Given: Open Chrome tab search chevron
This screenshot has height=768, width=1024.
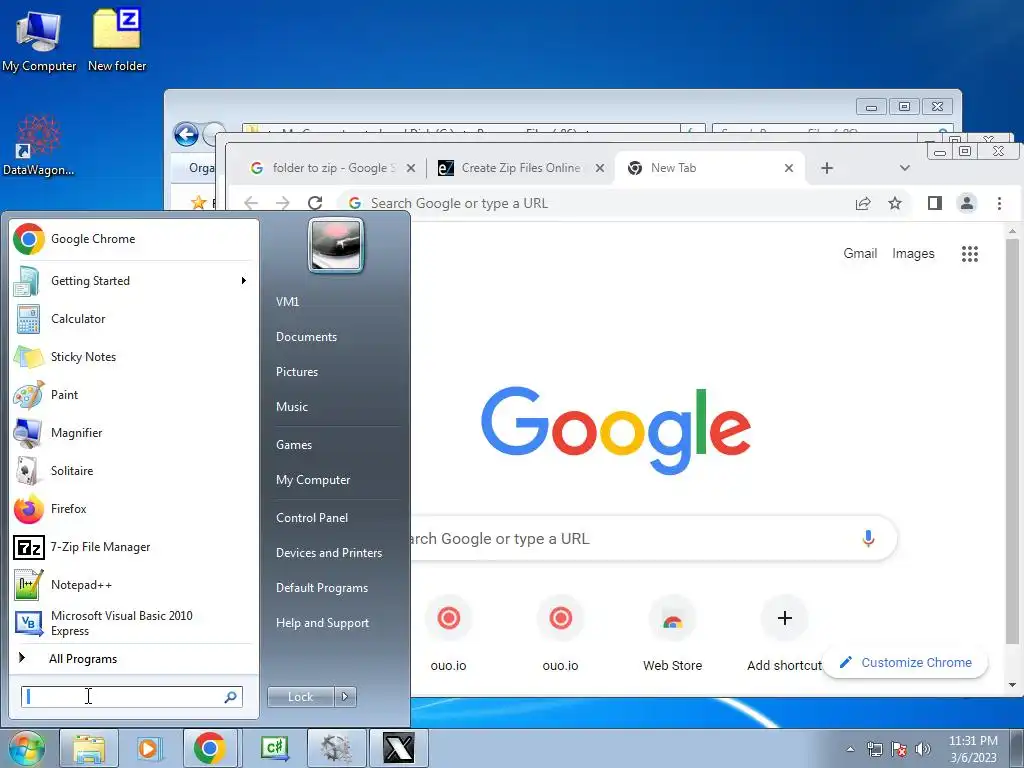Looking at the screenshot, I should point(904,168).
